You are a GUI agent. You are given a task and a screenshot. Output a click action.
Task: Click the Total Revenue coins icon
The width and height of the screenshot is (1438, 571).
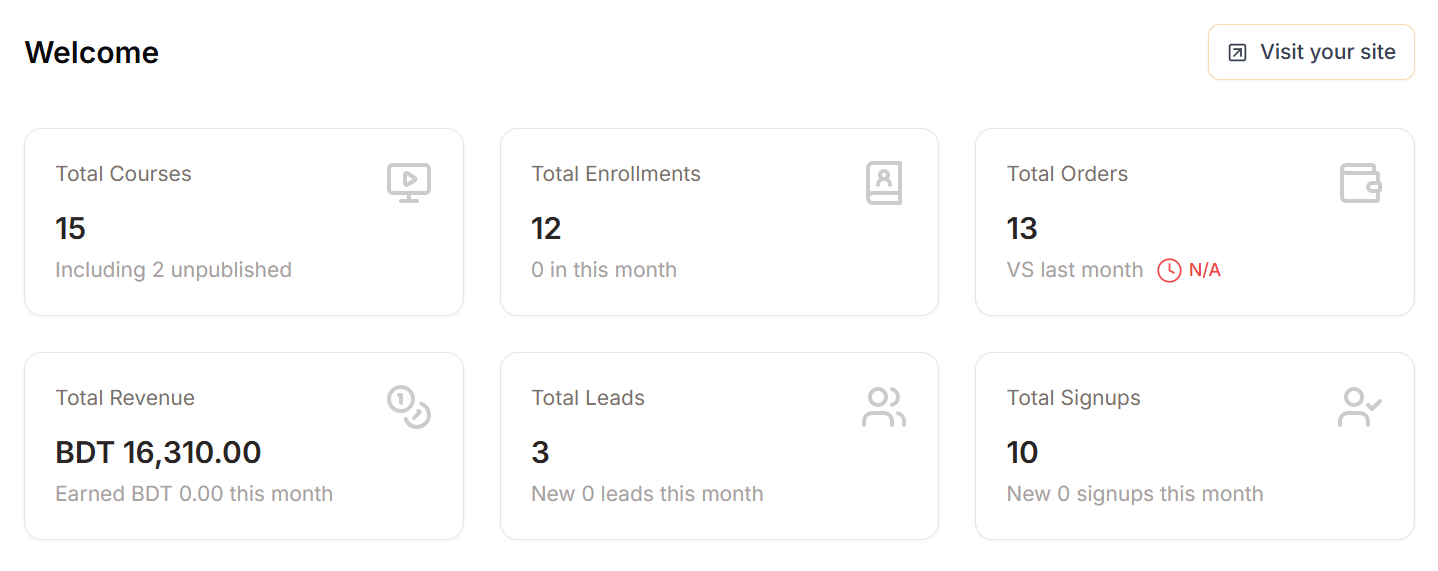tap(409, 407)
